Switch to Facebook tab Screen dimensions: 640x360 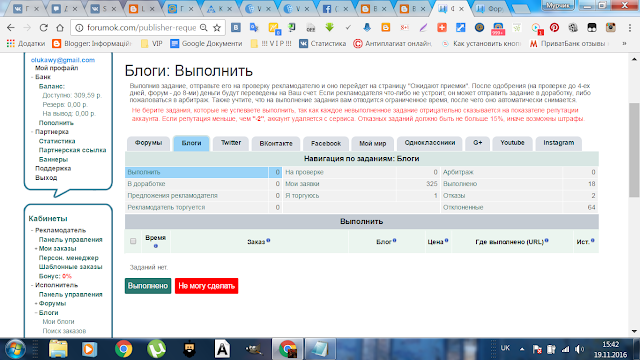pyautogui.click(x=326, y=143)
